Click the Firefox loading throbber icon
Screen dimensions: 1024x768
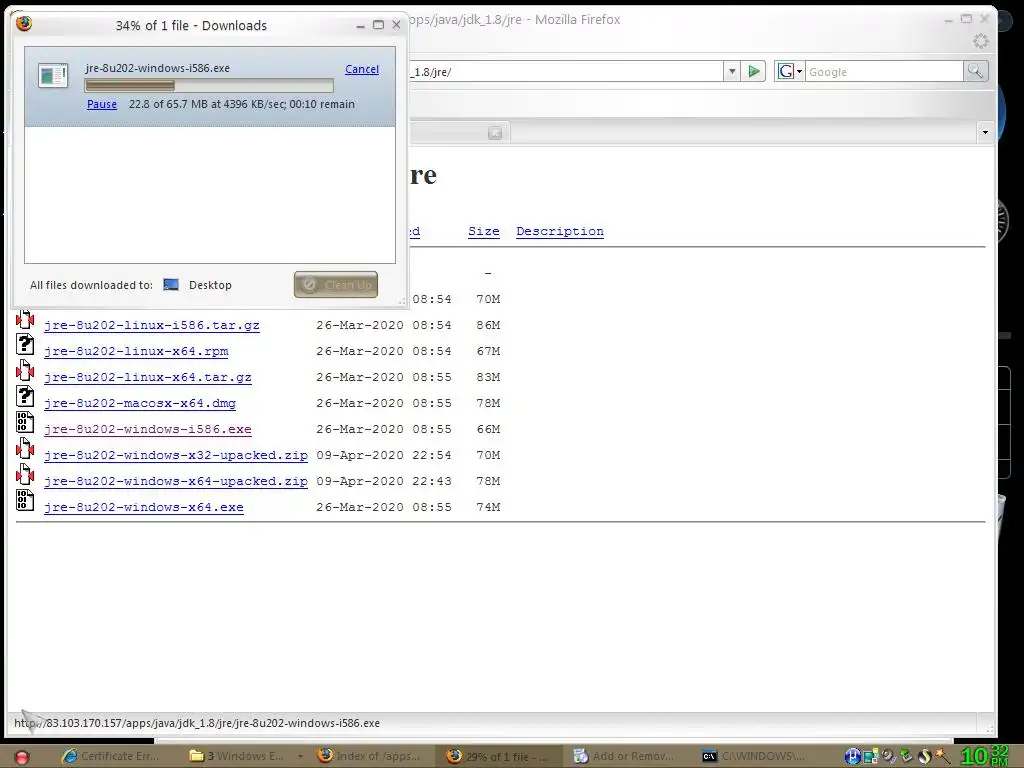980,41
